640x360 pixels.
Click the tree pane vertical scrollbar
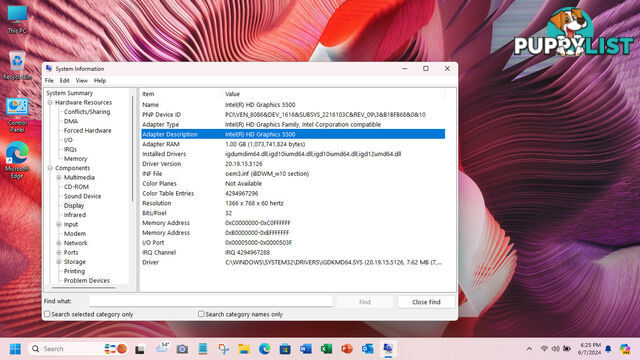tap(133, 149)
